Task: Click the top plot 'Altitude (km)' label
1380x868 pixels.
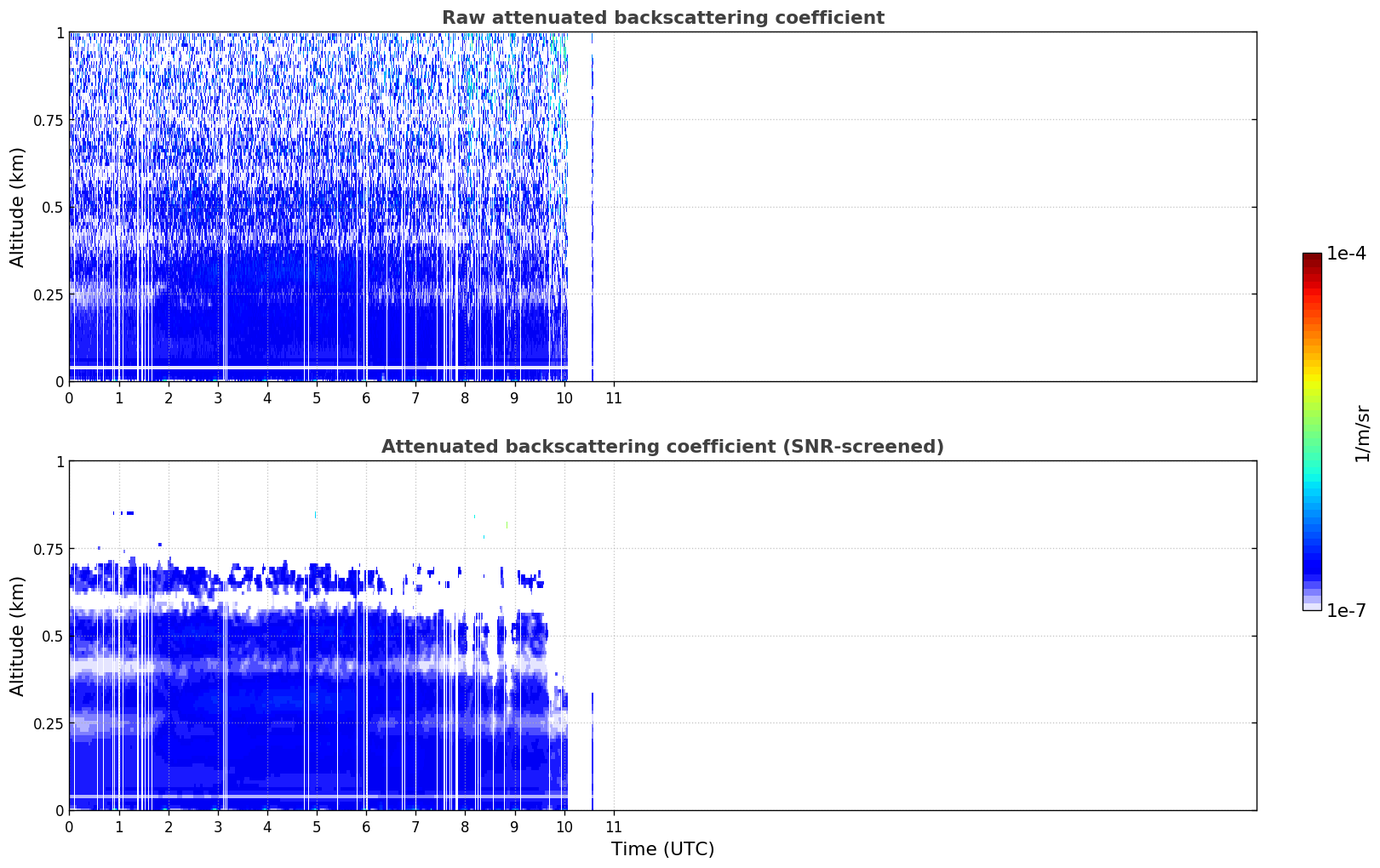Action: [18, 207]
